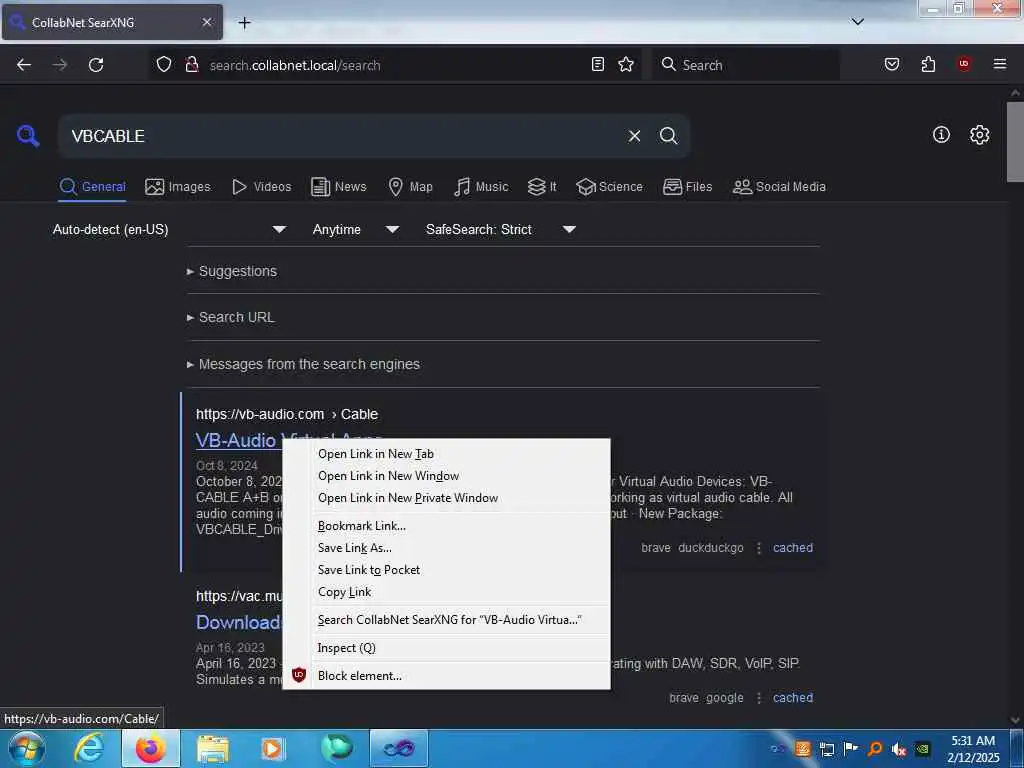
Task: Open cached link of vac result
Action: point(793,698)
